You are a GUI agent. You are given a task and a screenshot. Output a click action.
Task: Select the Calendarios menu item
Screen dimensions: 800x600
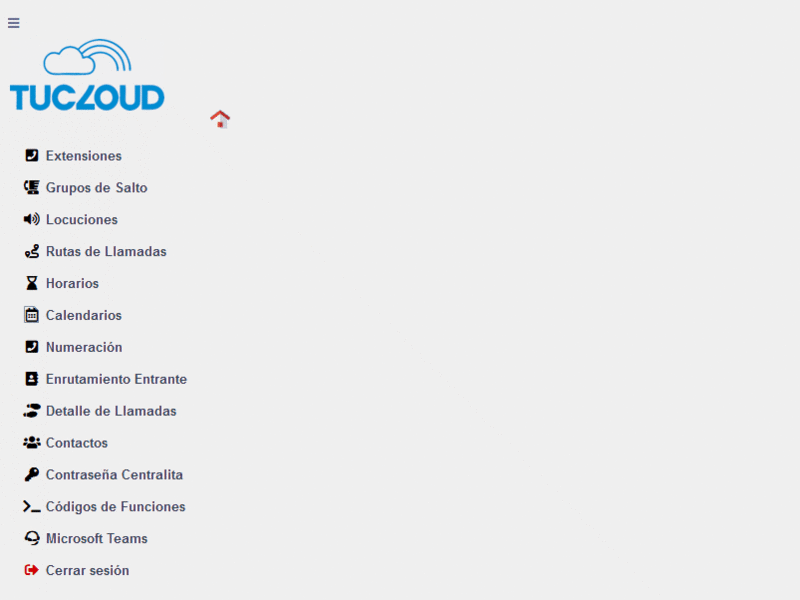coord(85,315)
